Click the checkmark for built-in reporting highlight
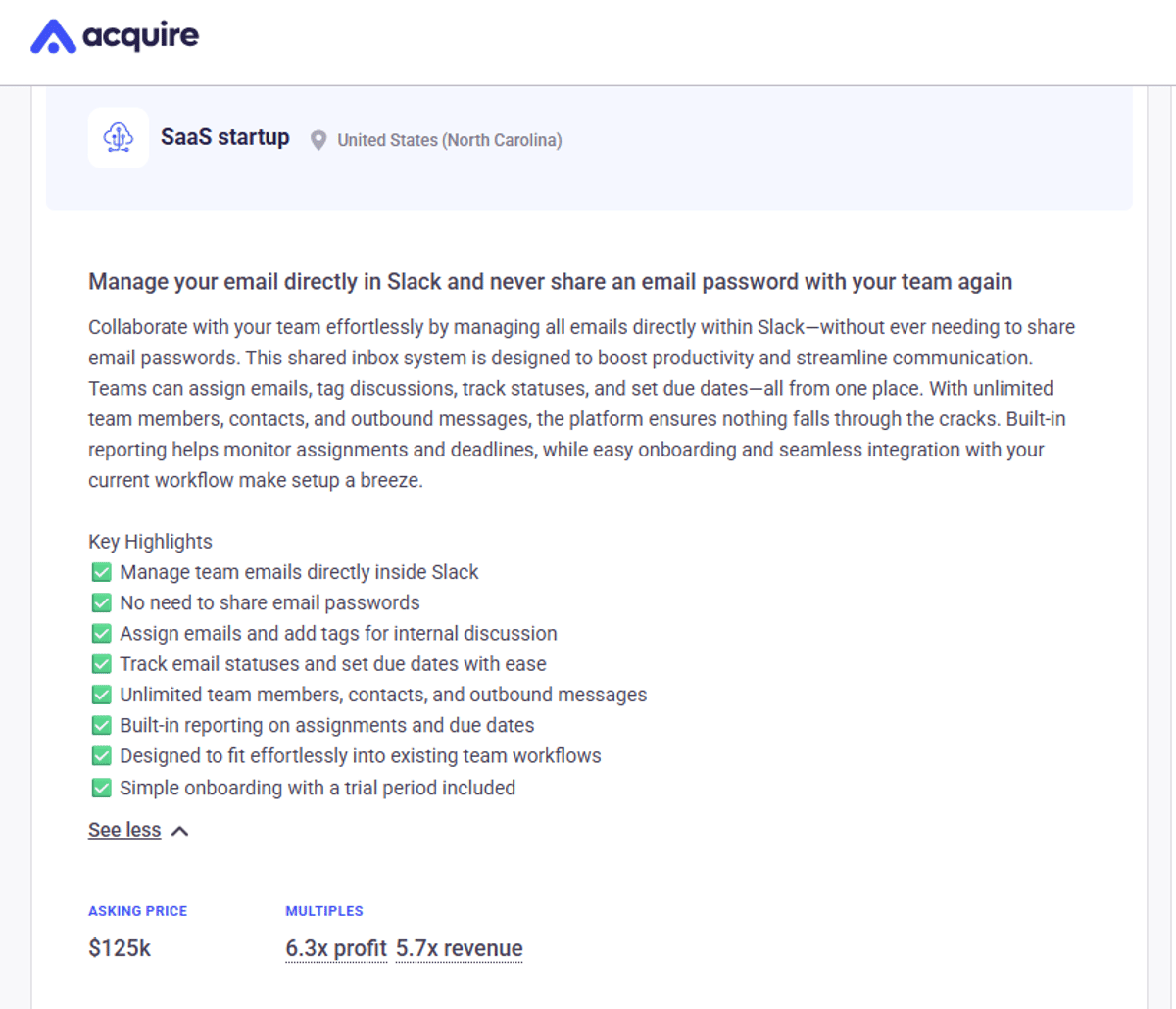Viewport: 1176px width, 1009px height. click(101, 725)
